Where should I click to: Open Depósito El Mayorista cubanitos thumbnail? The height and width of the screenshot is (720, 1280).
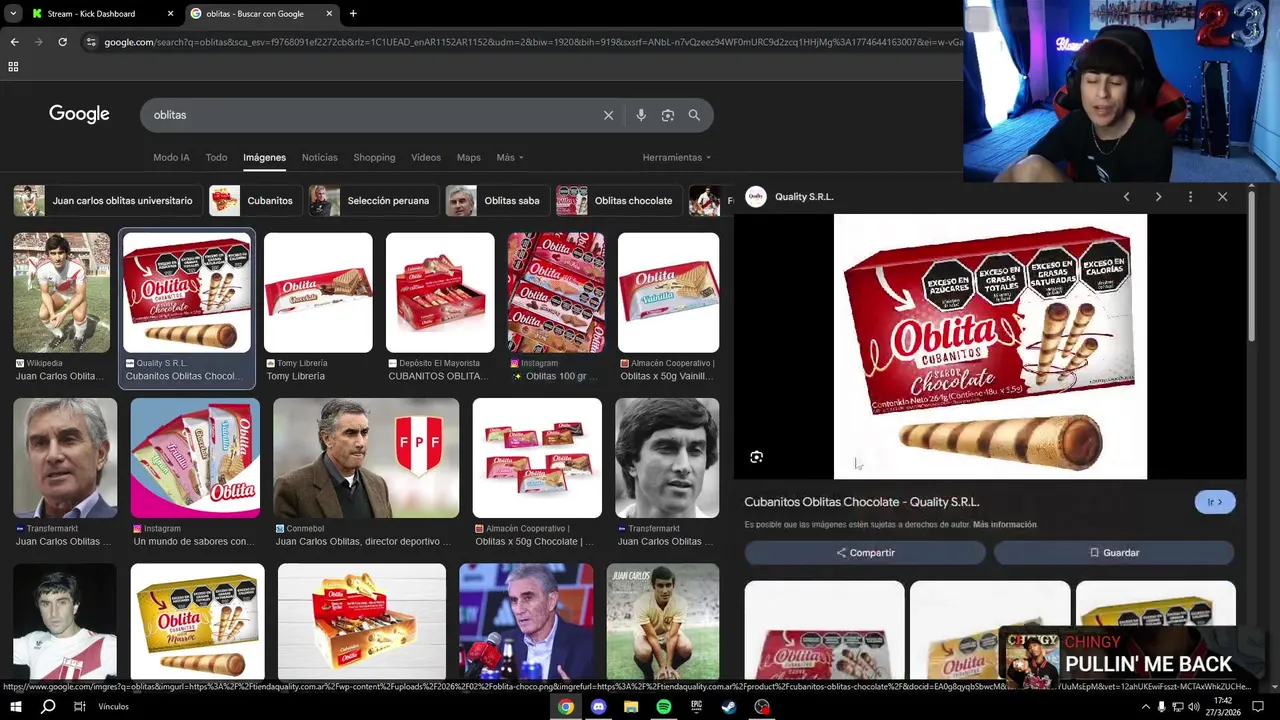440,293
